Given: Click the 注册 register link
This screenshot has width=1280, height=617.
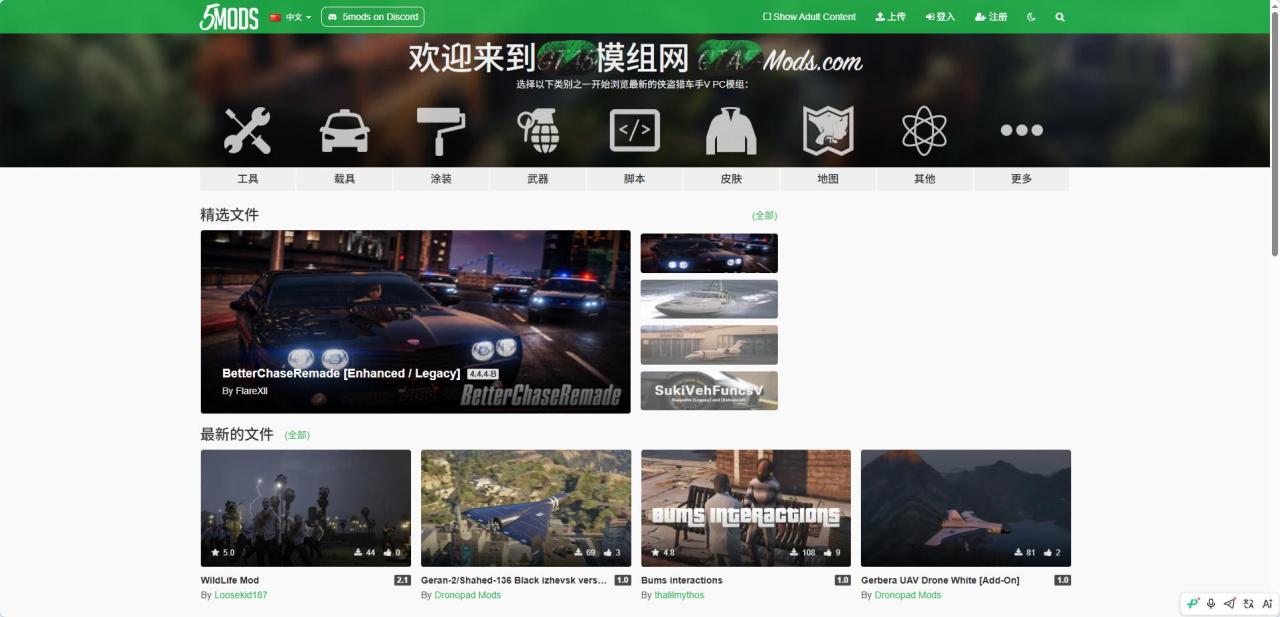Looking at the screenshot, I should (x=991, y=17).
